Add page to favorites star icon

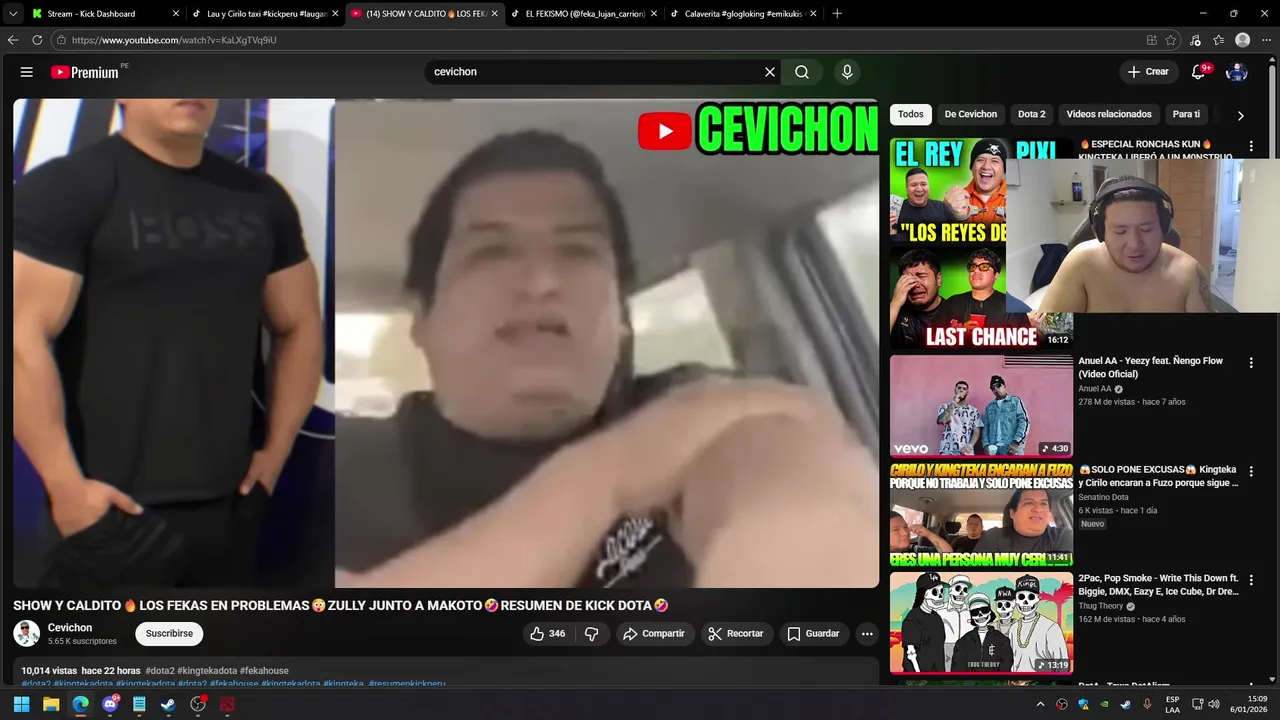click(x=1173, y=40)
